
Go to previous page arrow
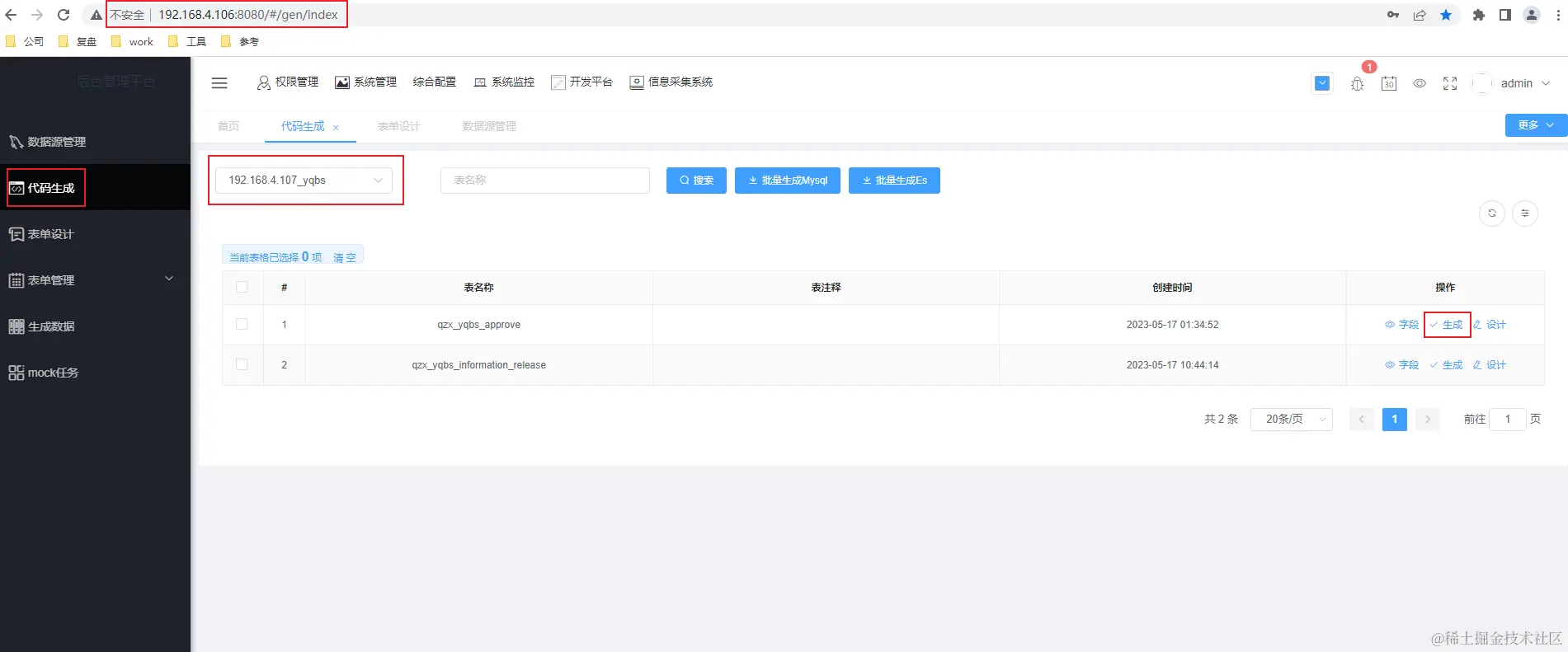pyautogui.click(x=1362, y=419)
